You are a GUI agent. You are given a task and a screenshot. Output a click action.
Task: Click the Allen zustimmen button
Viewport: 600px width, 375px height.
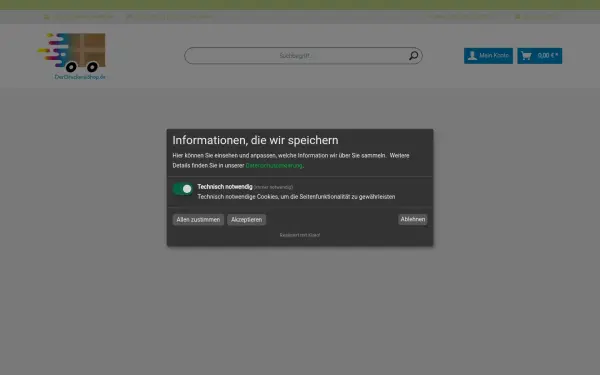(198, 220)
